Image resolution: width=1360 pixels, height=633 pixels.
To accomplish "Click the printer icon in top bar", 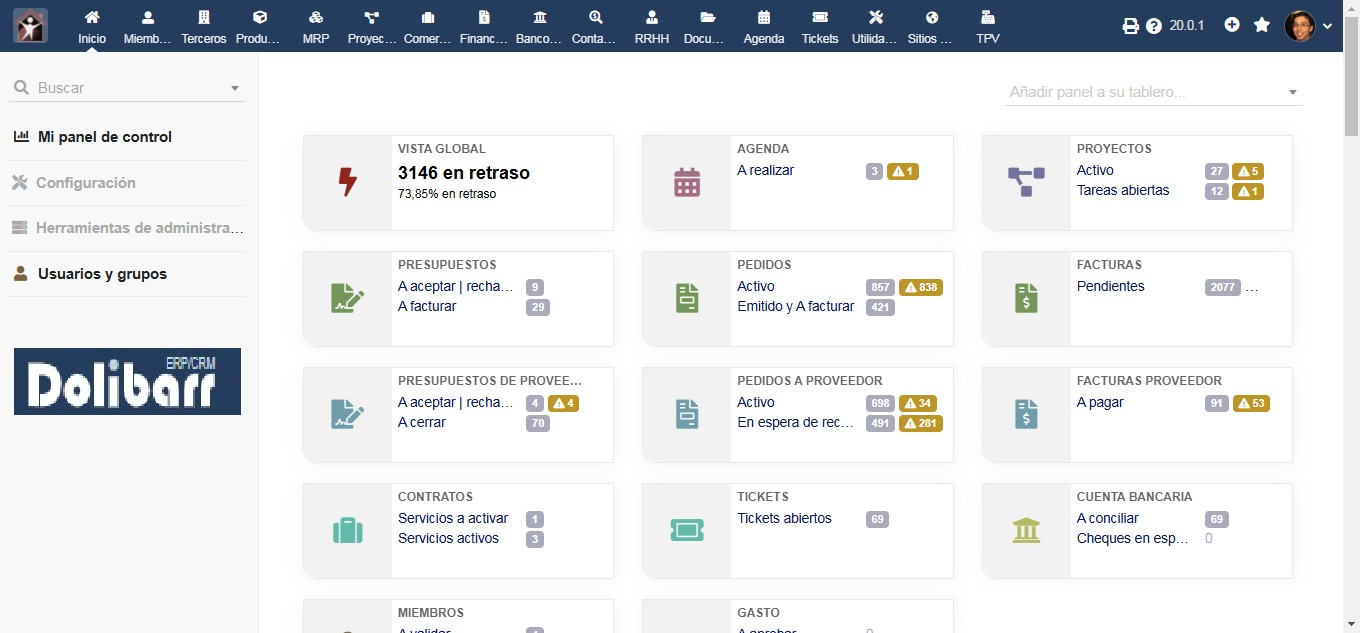I will coord(1131,26).
